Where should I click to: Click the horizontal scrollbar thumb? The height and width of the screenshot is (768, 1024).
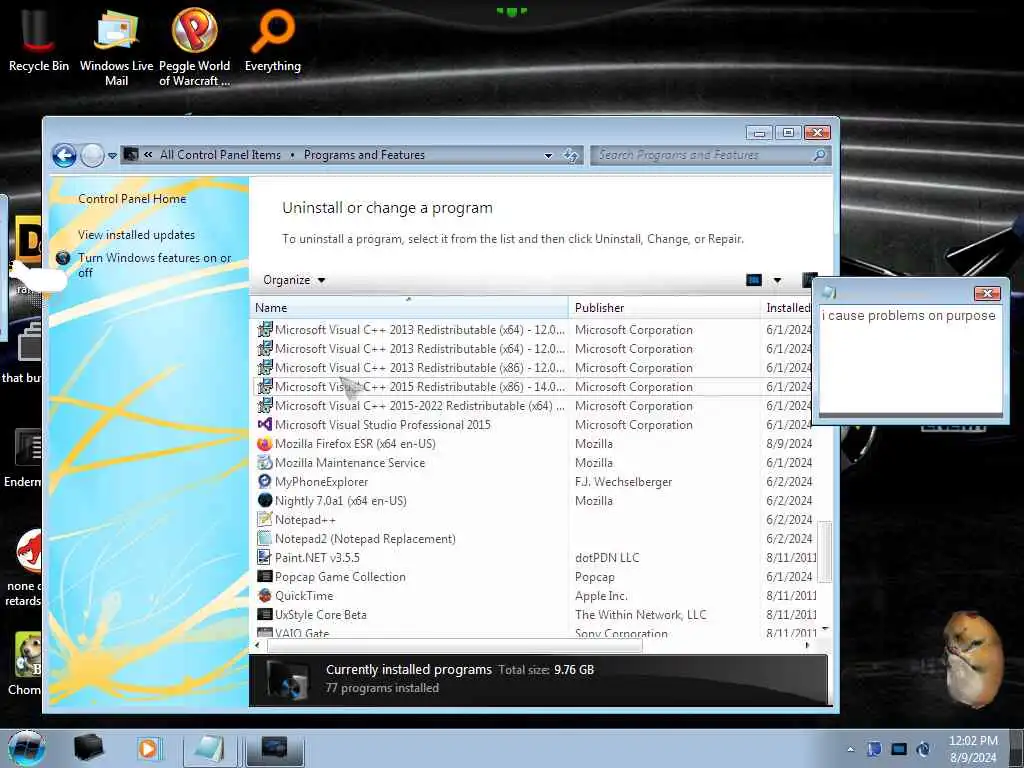pos(455,645)
